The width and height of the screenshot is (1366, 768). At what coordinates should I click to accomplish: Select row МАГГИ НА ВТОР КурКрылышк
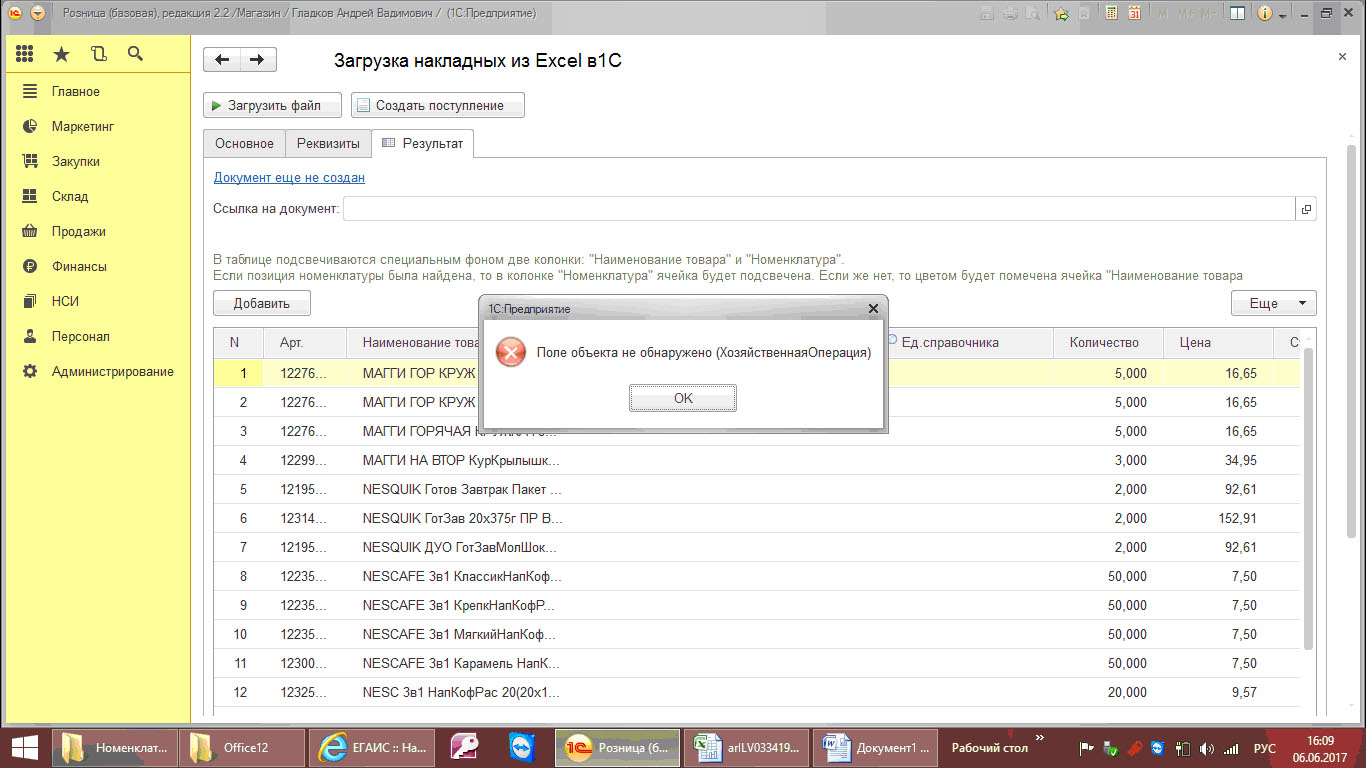click(x=757, y=461)
